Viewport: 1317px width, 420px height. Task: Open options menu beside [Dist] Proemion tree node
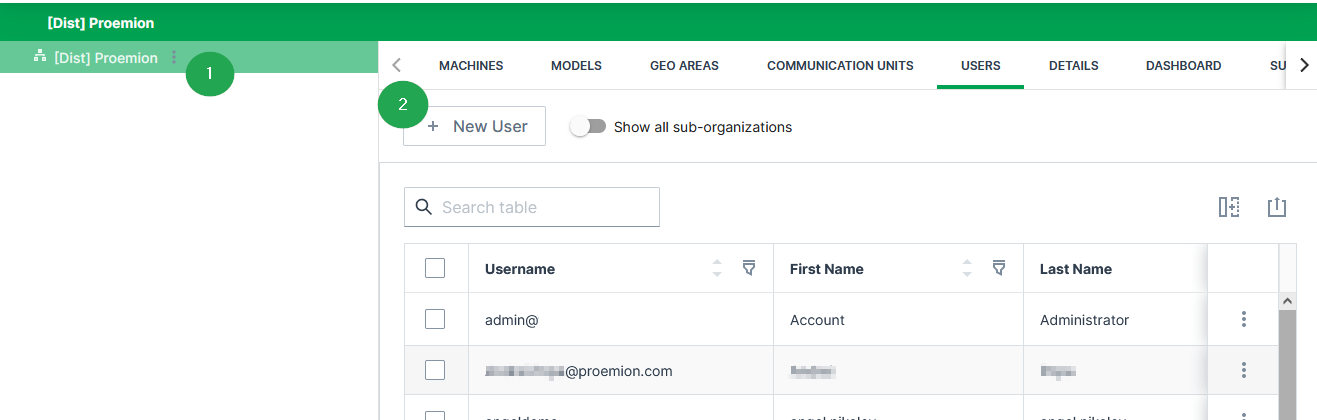[x=174, y=58]
